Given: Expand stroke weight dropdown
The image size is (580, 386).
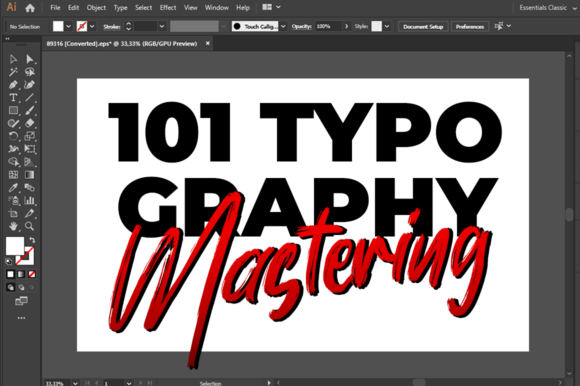Looking at the screenshot, I should coord(162,26).
